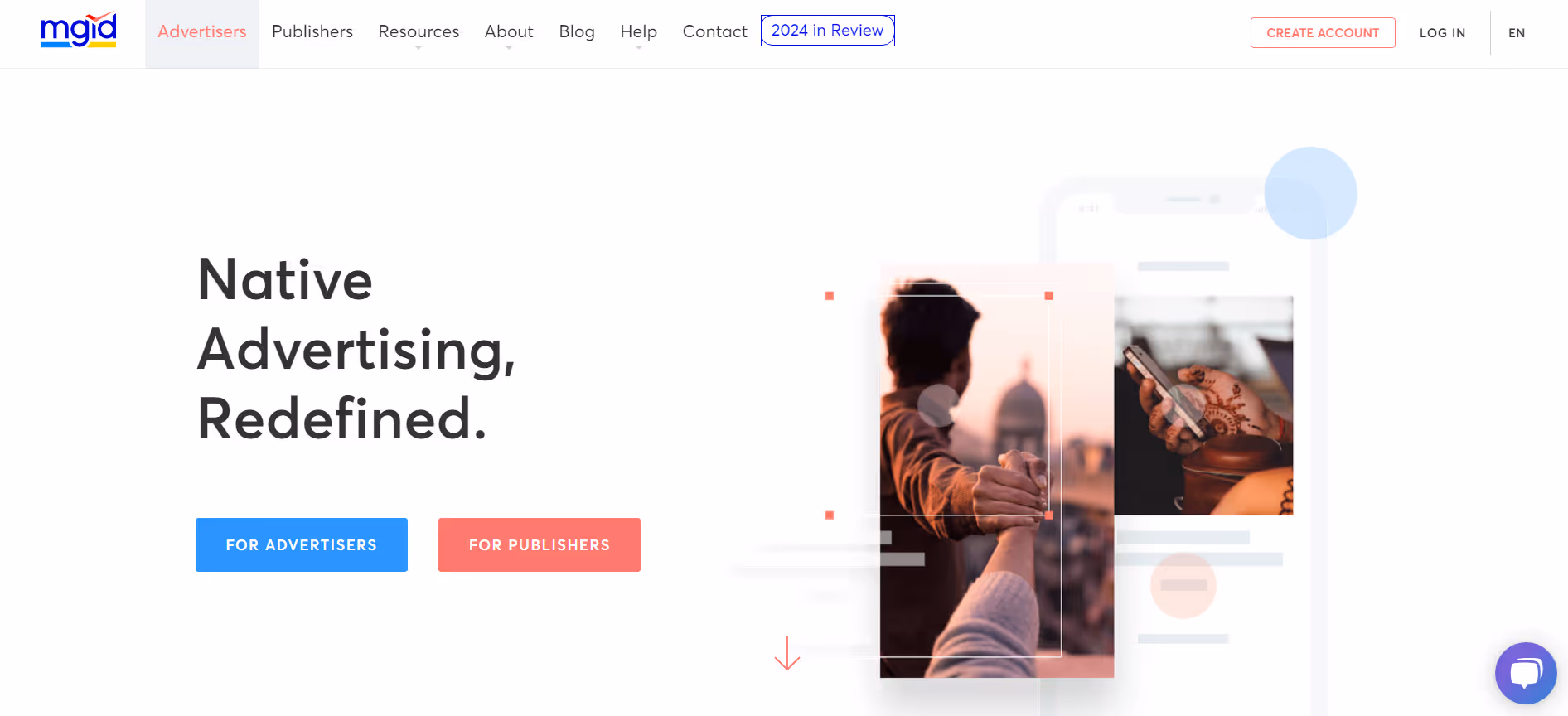1568x716 pixels.
Task: Expand the Help dropdown menu
Action: tap(638, 32)
